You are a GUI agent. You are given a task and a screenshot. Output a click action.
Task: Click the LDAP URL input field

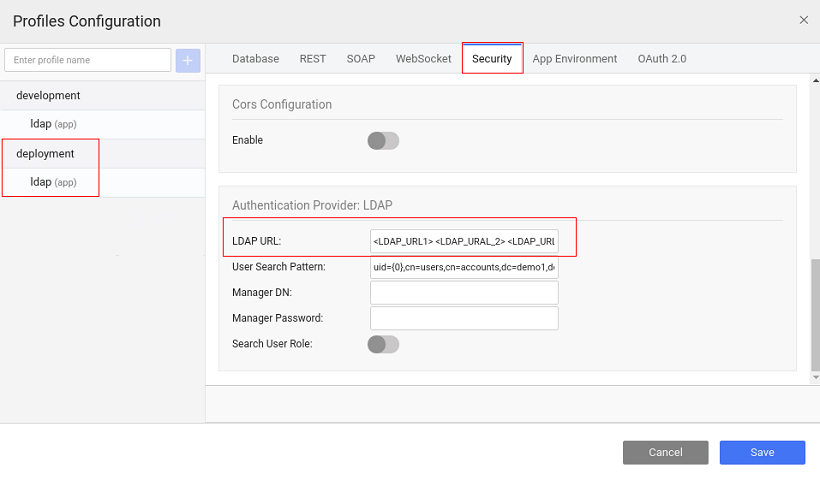coord(464,242)
